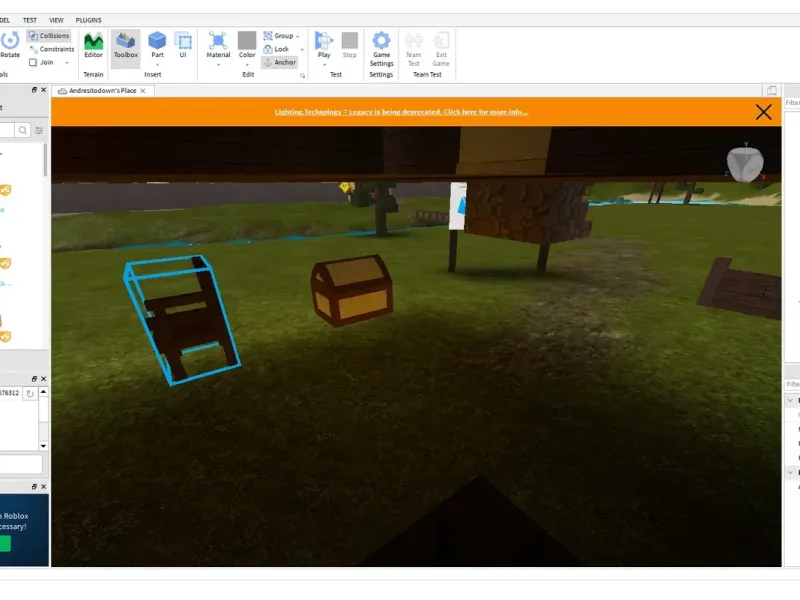The width and height of the screenshot is (800, 600).
Task: Open Game Settings
Action: tap(381, 49)
